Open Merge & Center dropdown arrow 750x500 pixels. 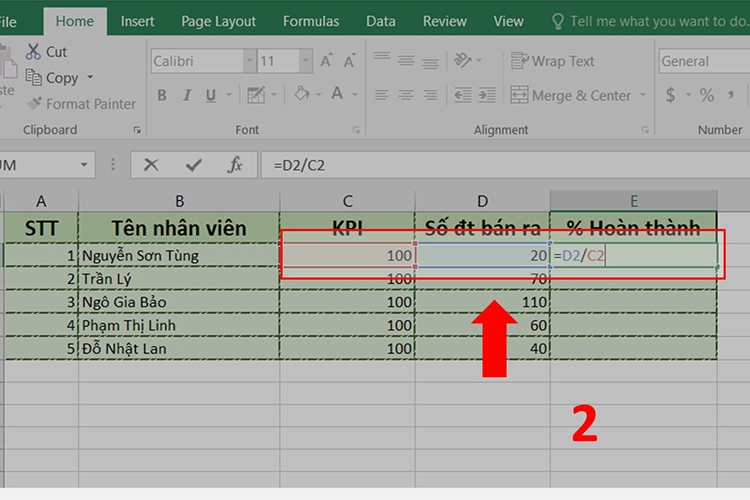(643, 95)
